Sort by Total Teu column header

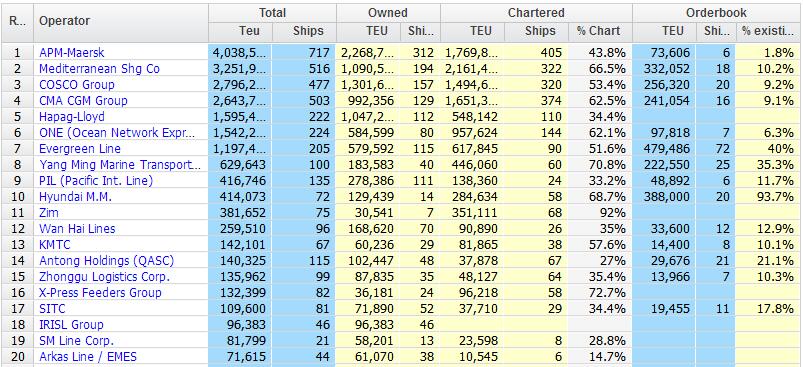click(249, 31)
